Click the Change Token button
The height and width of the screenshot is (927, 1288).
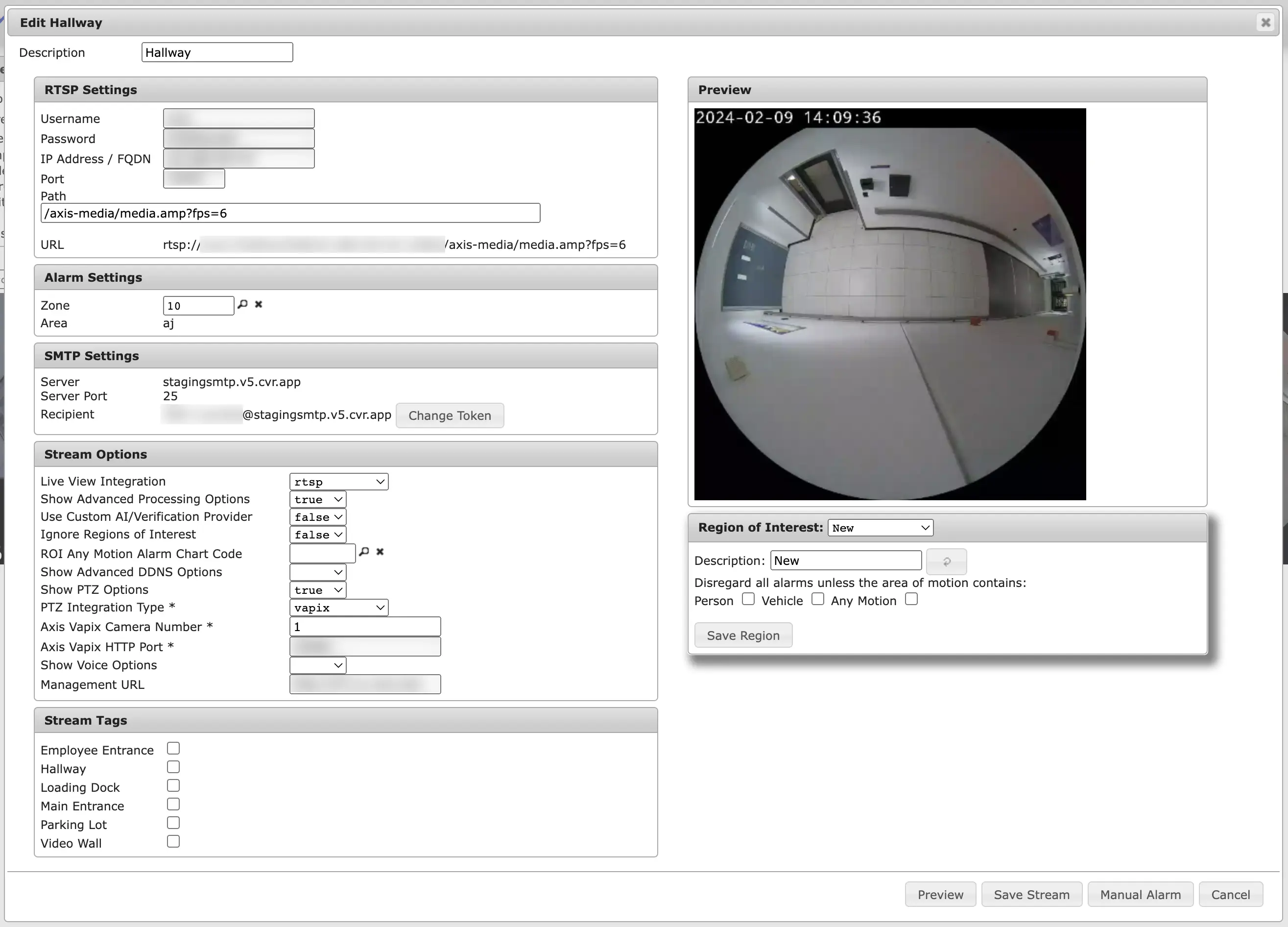pos(449,416)
